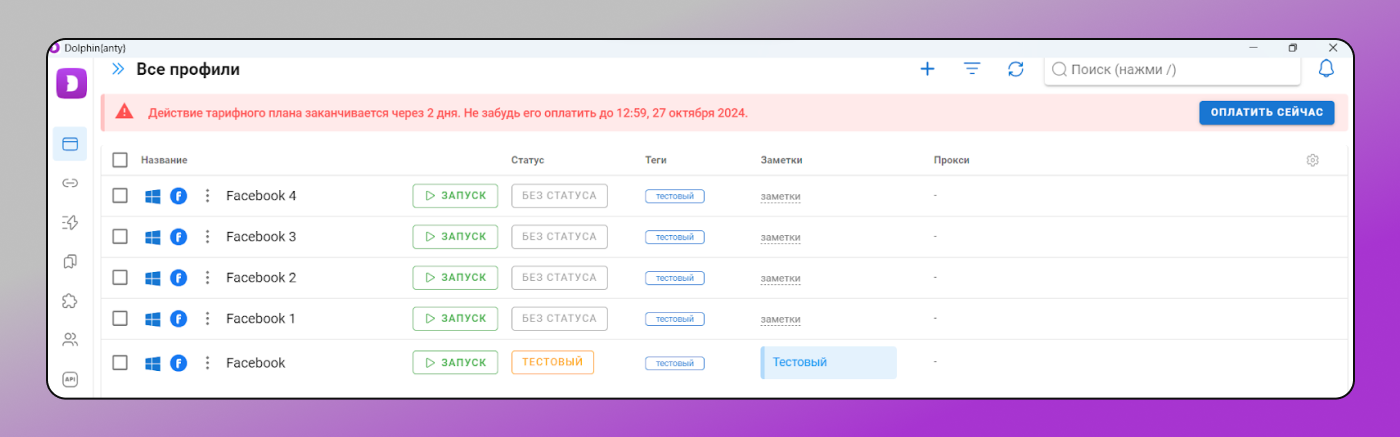This screenshot has width=1400, height=437.
Task: Open table column settings gear
Action: [x=1312, y=160]
